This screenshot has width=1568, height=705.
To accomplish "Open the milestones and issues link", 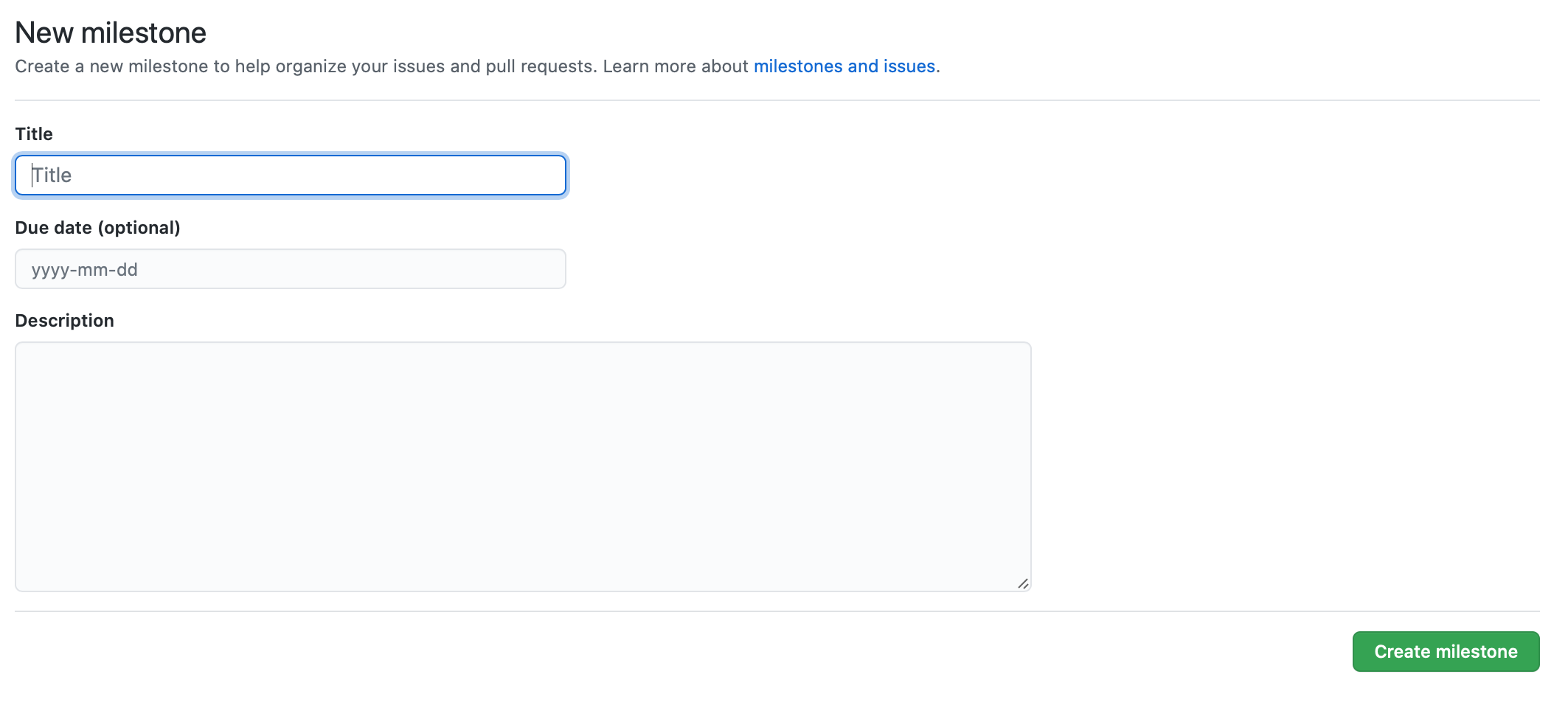I will click(x=844, y=66).
